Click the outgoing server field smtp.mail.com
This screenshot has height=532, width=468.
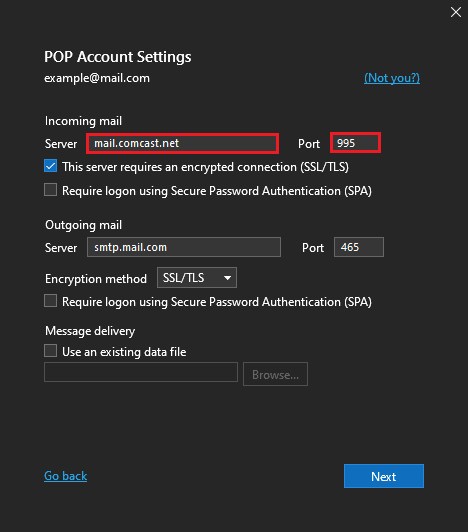point(184,247)
